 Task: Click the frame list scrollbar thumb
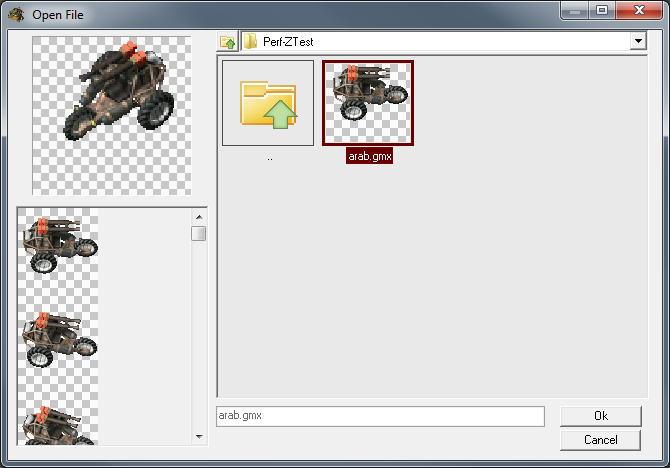click(199, 234)
